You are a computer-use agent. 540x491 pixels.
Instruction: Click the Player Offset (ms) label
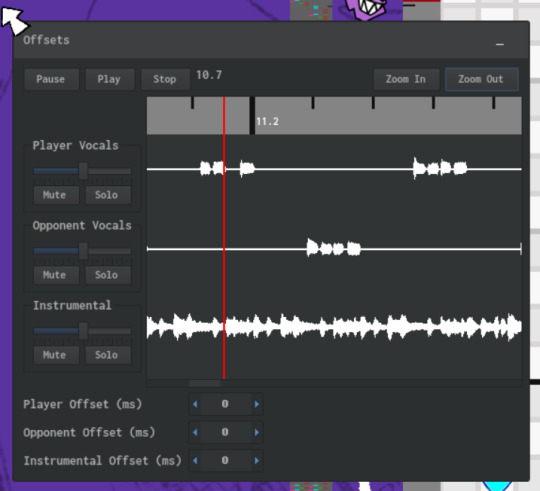coord(83,404)
